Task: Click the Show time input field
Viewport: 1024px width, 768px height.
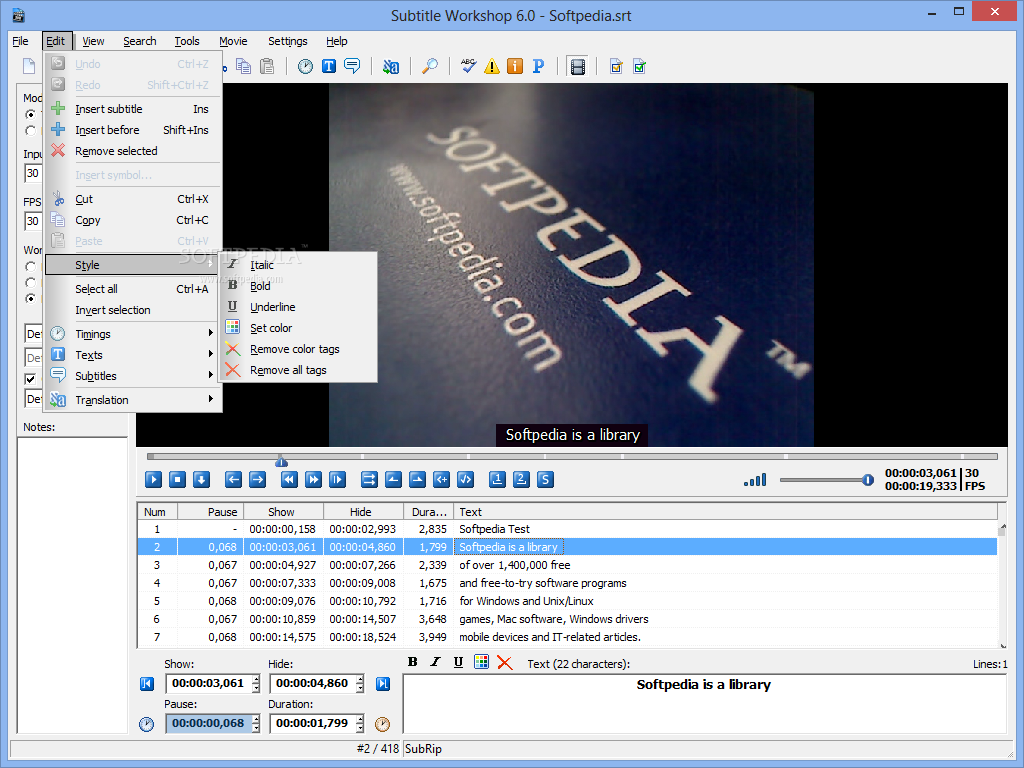Action: pos(208,683)
